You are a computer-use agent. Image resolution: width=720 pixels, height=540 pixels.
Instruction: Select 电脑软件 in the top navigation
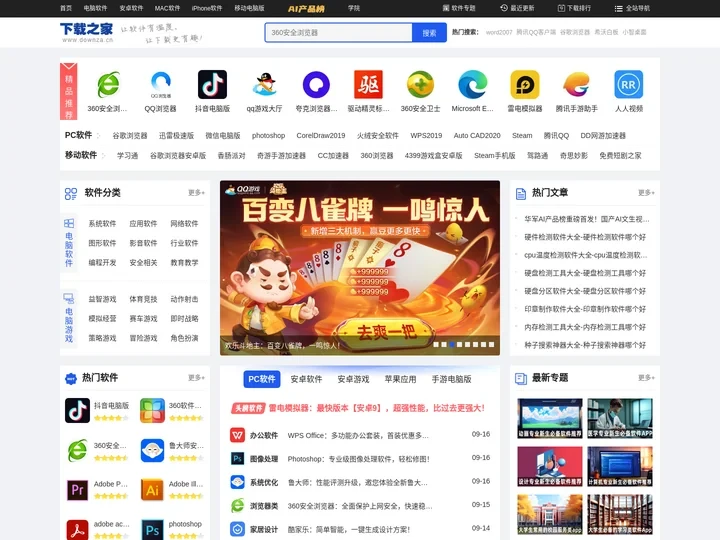(95, 8)
